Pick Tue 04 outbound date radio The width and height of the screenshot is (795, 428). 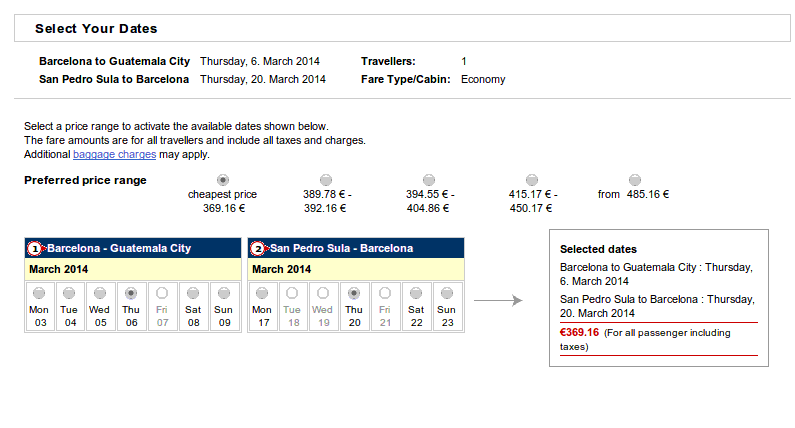[x=69, y=293]
